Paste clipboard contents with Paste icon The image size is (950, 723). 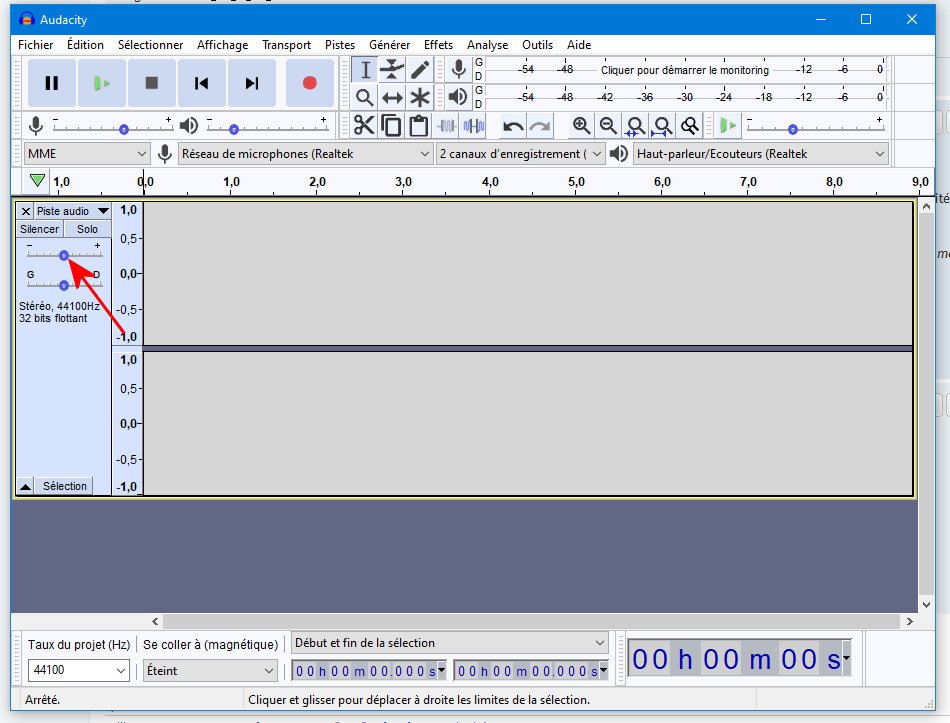[419, 125]
